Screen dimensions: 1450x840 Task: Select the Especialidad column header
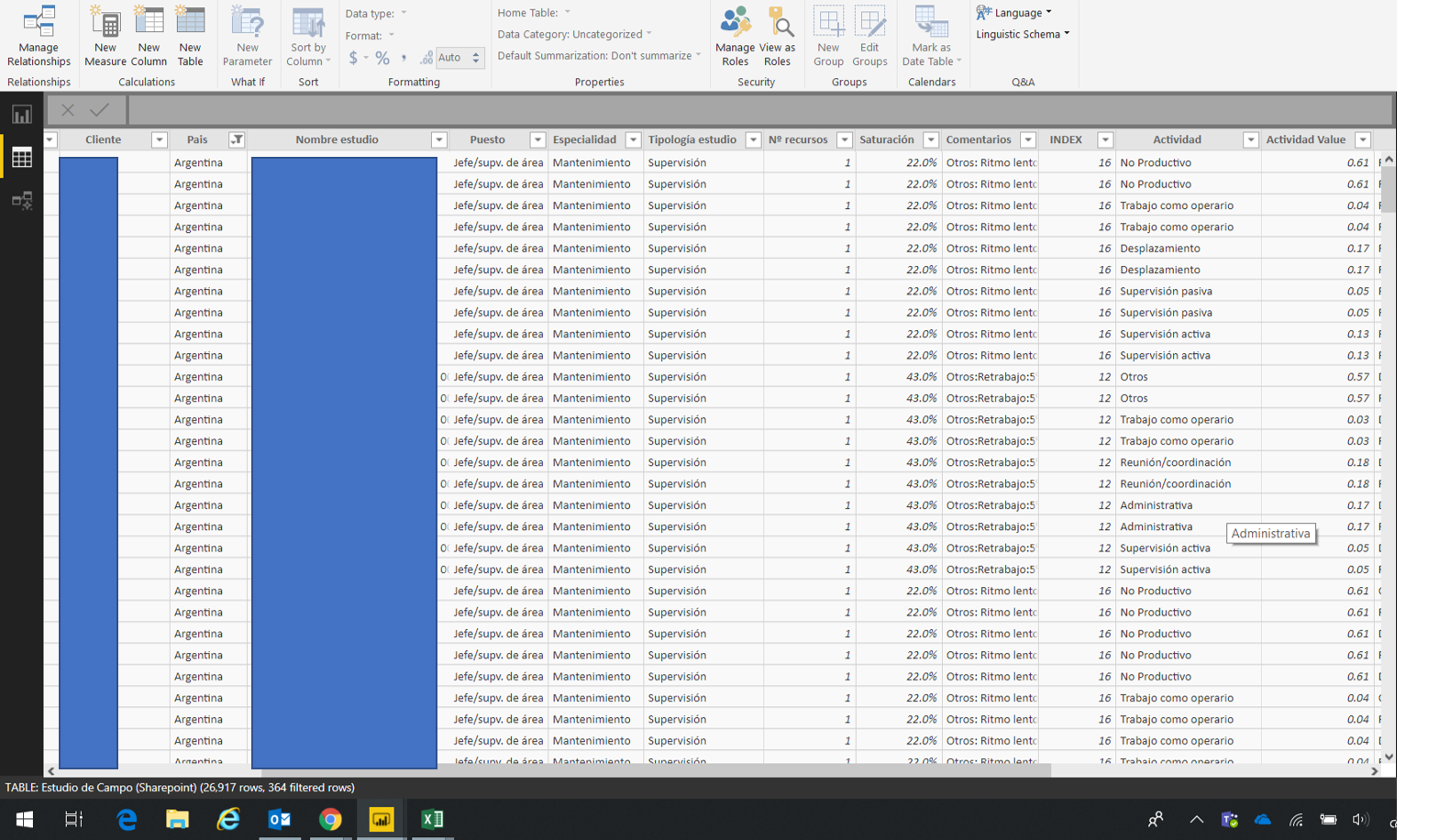point(584,139)
